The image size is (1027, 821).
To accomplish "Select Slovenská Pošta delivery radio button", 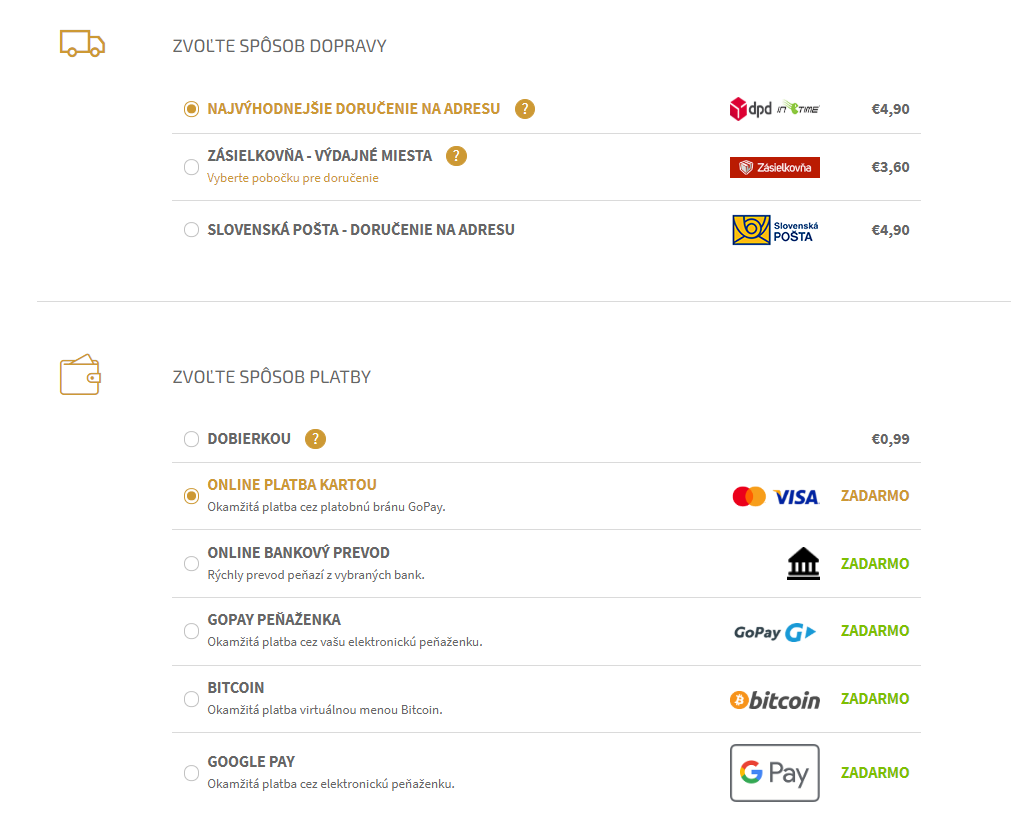I will pyautogui.click(x=191, y=230).
